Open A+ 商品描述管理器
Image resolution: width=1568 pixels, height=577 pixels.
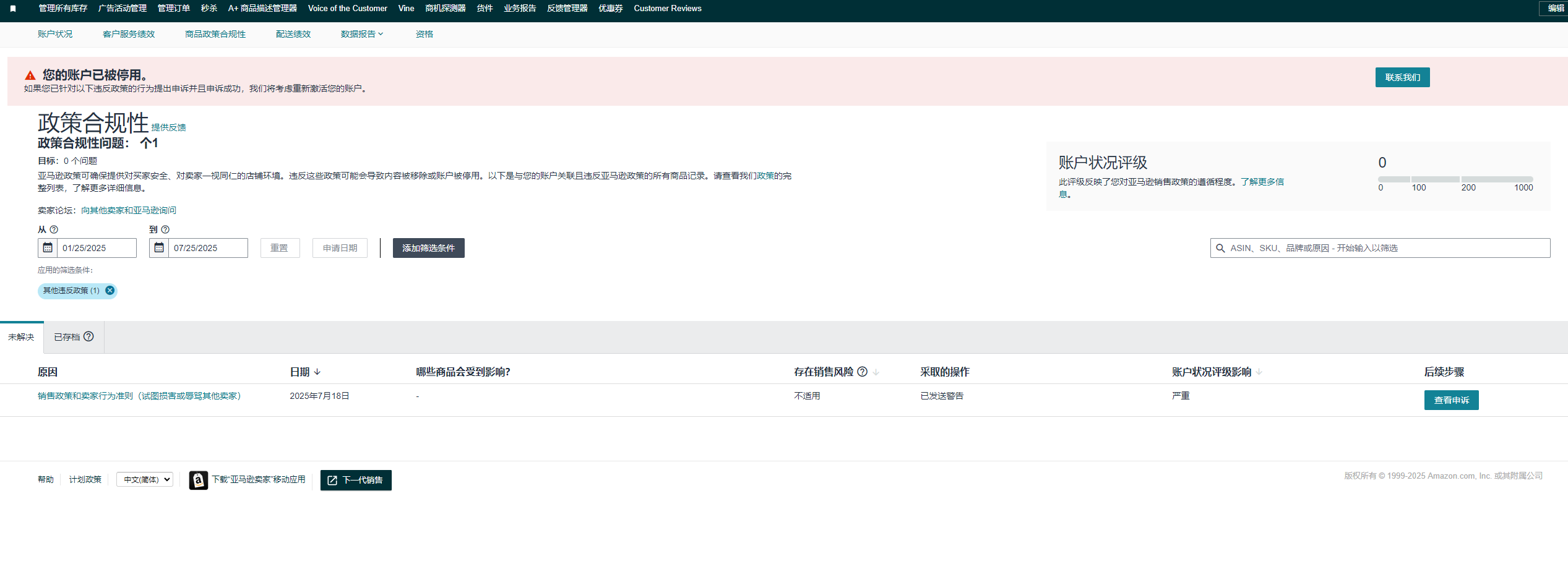262,9
